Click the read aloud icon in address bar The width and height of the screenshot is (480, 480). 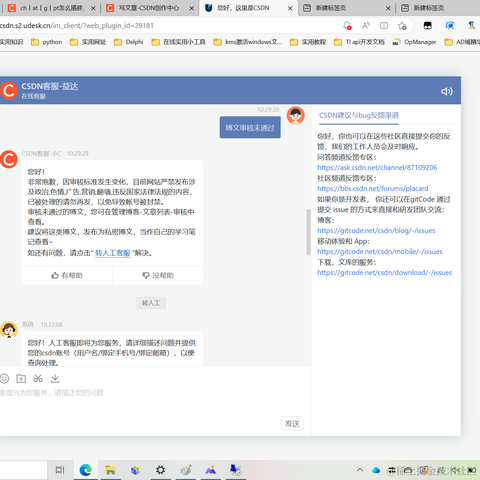366,26
